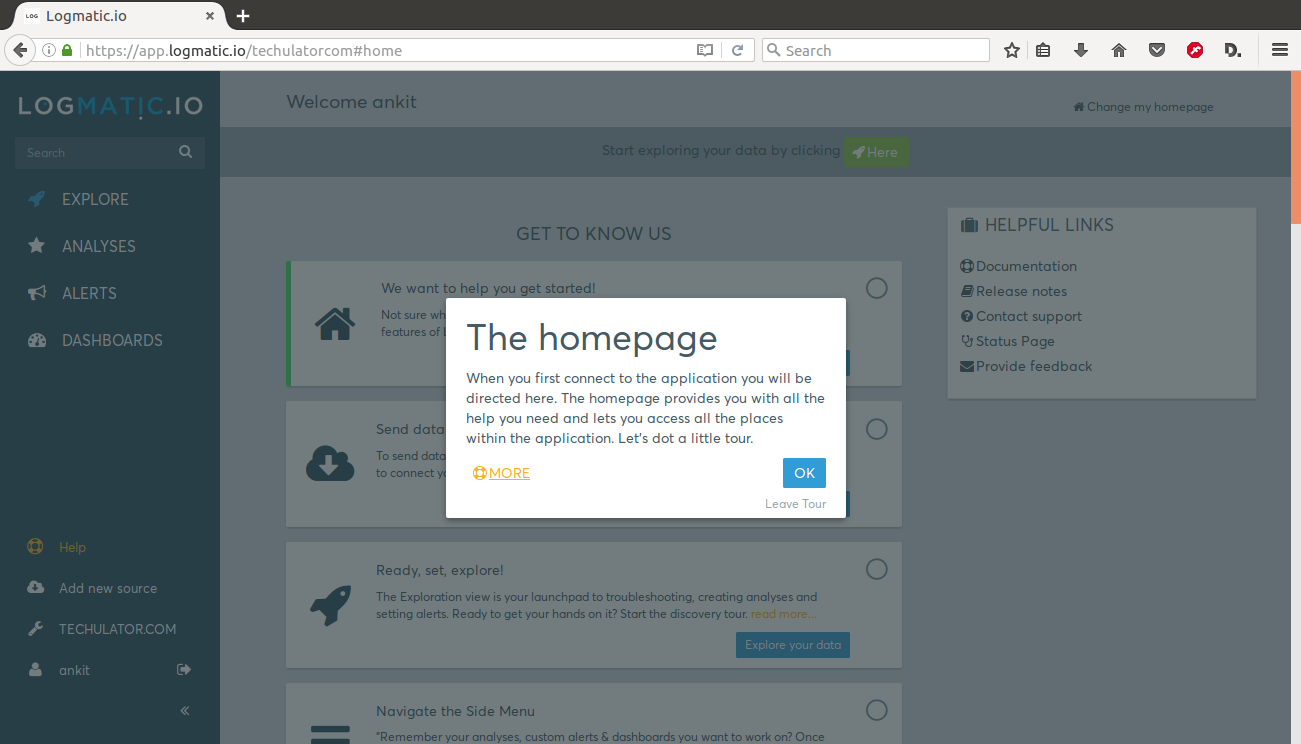Collapse the sidebar with double chevron
Viewport: 1301px width, 744px height.
185,711
